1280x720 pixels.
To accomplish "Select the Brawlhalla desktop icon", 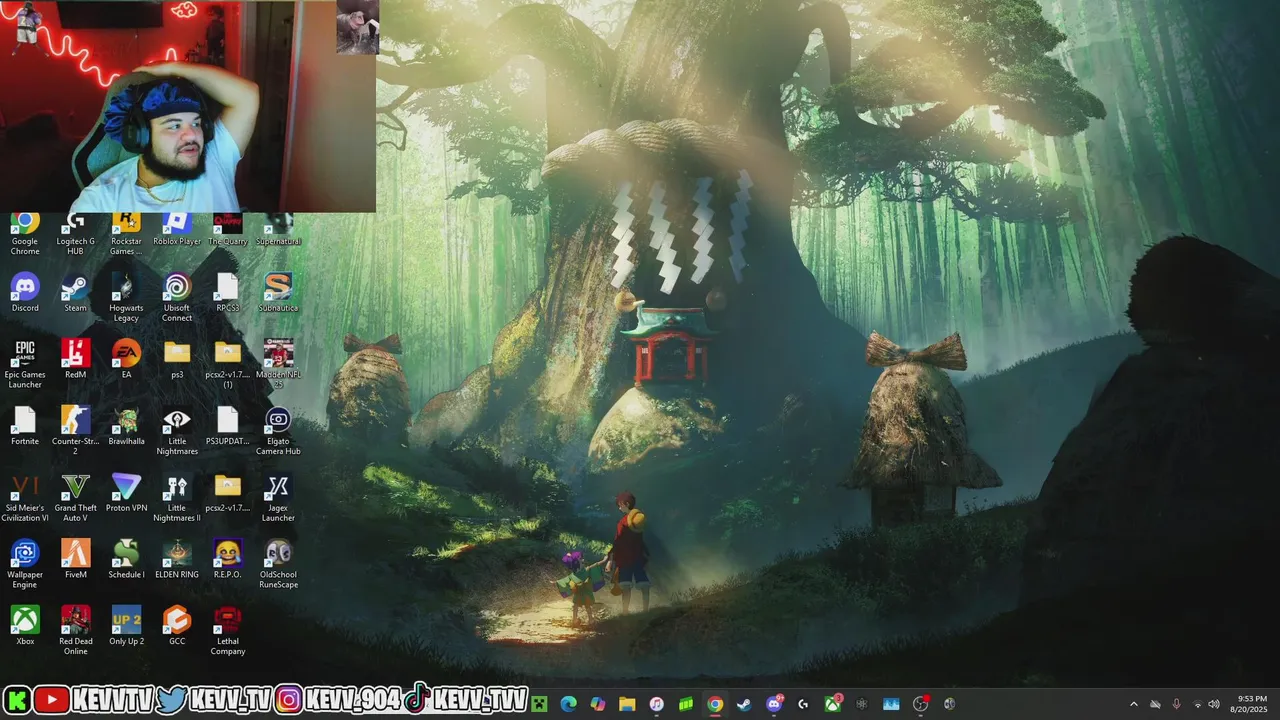I will point(126,426).
